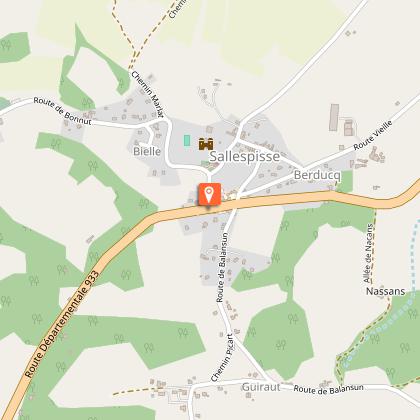Click the Route de Bonnut road label

[x=62, y=111]
